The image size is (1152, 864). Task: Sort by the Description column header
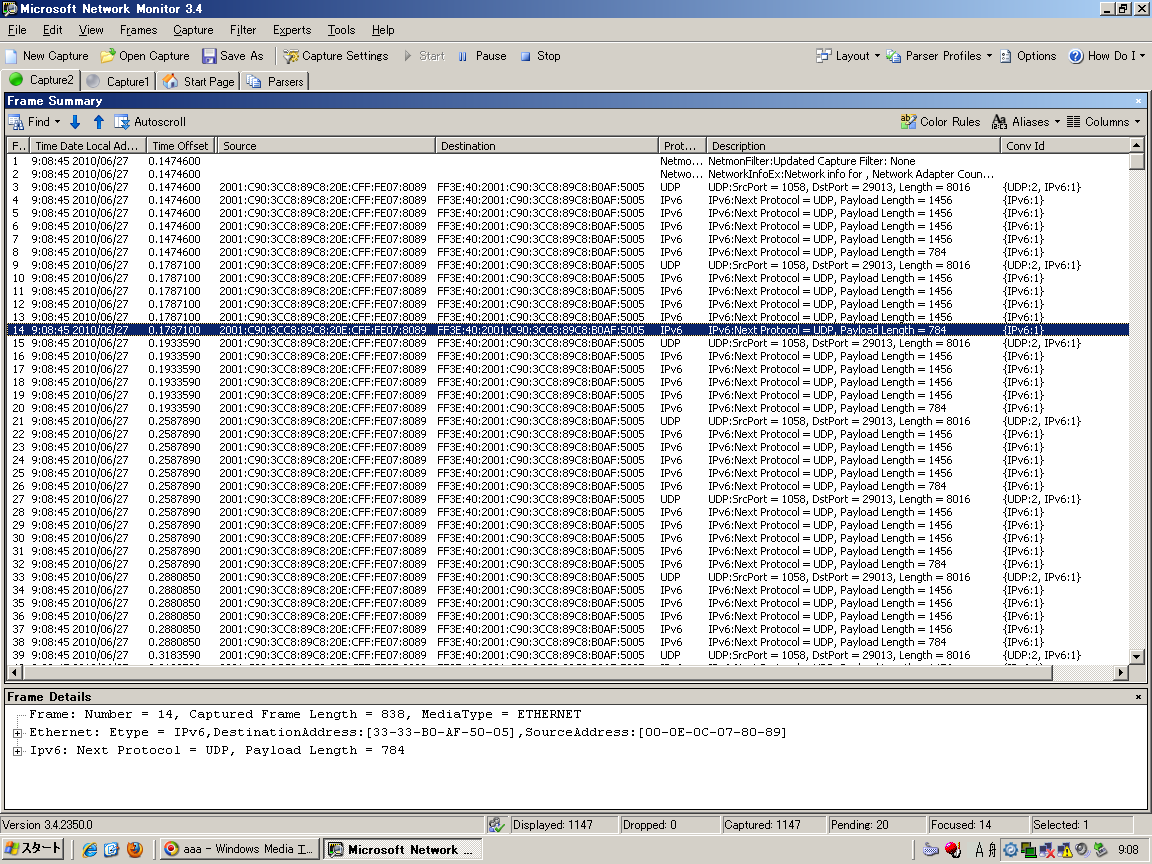coord(853,146)
